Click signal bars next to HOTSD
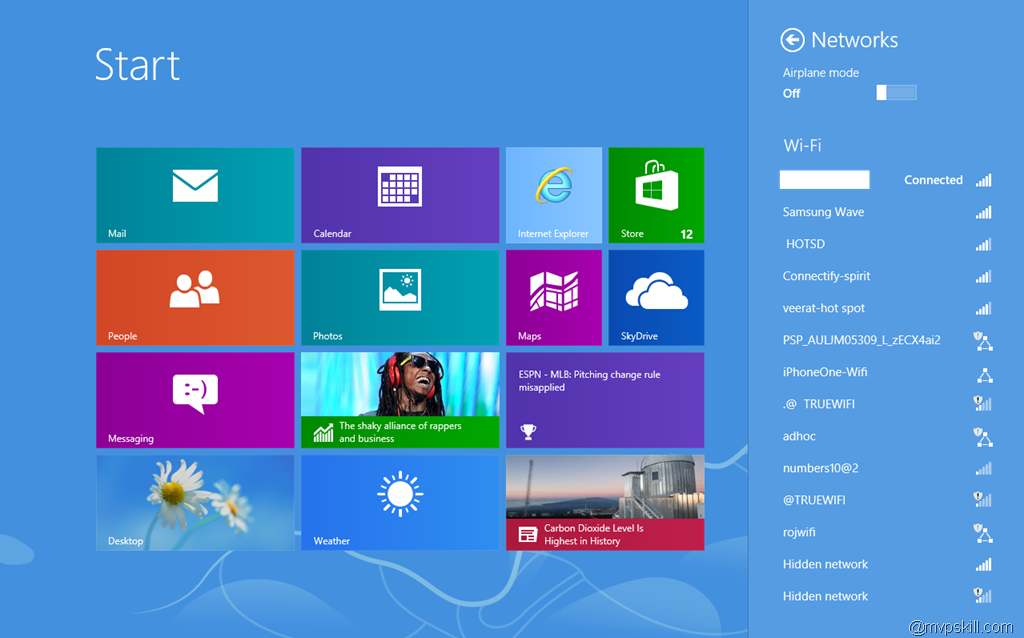 tap(984, 244)
